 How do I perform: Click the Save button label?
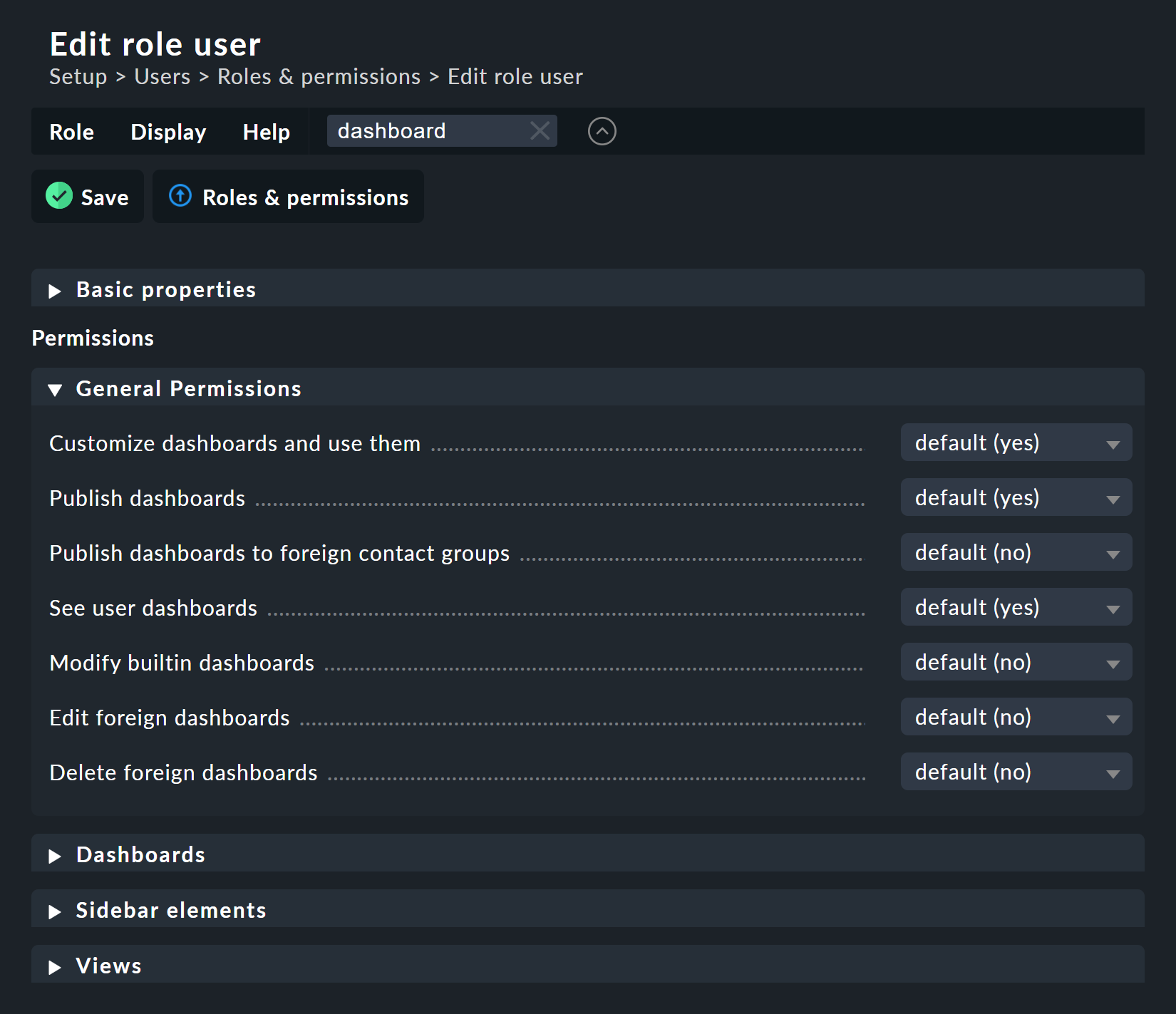click(105, 197)
